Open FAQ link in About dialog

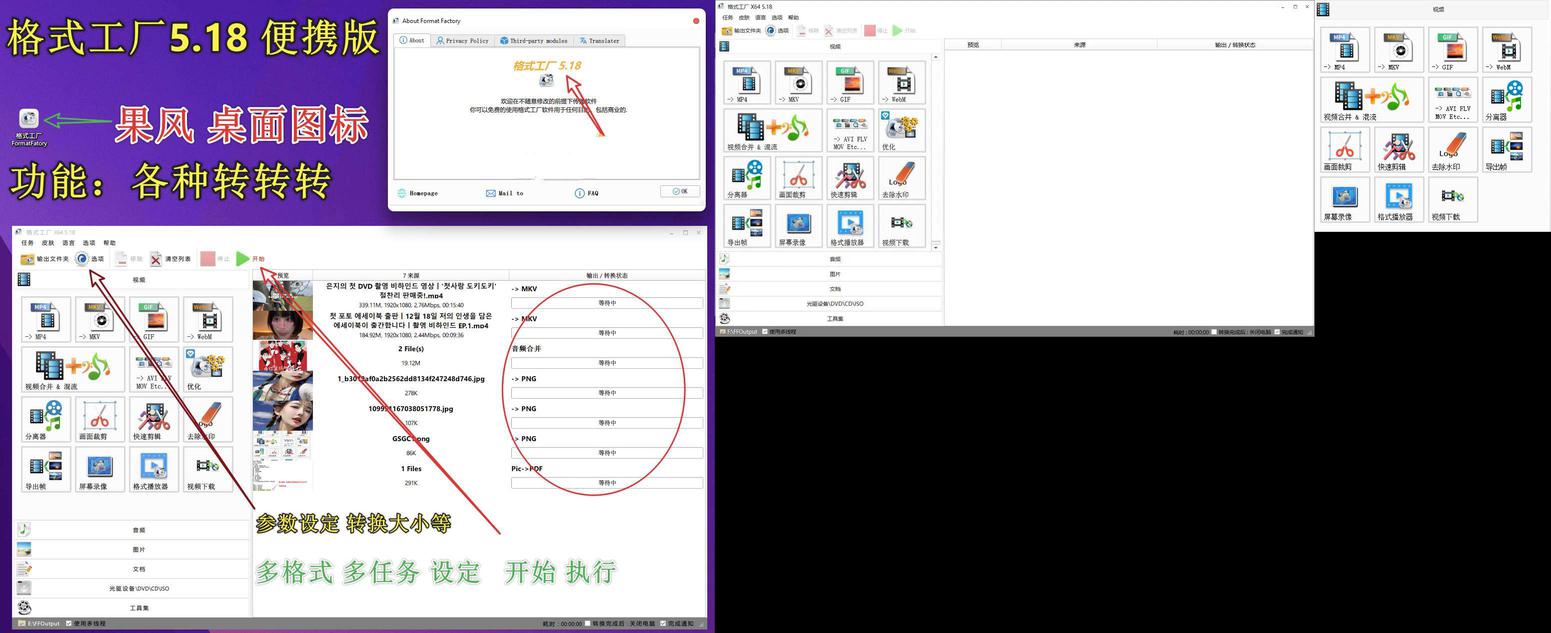(587, 193)
